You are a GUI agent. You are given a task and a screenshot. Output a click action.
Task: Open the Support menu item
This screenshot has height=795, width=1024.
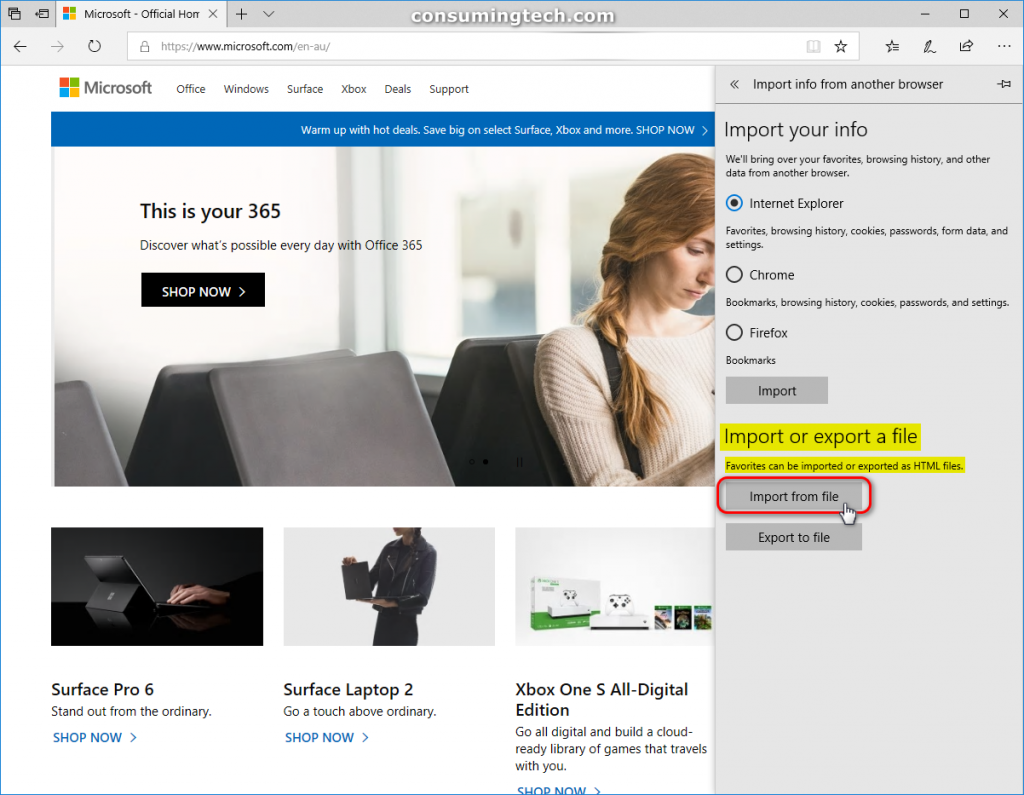click(x=449, y=89)
